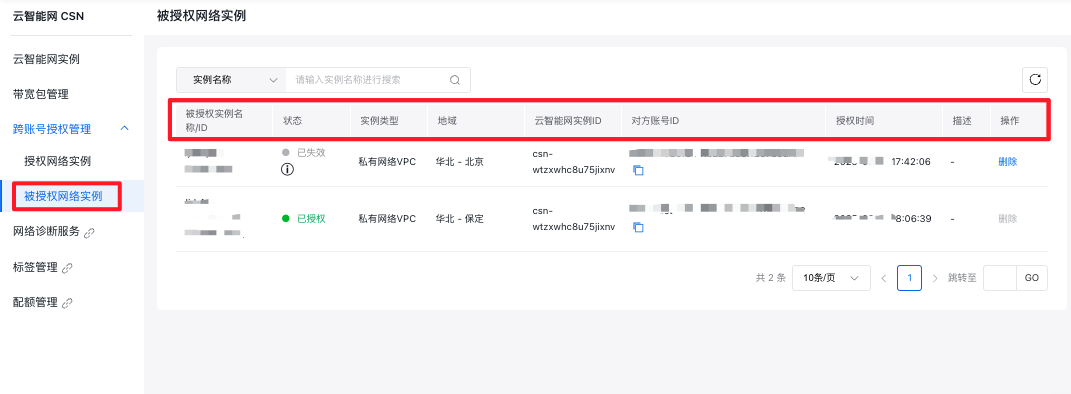Click the 已失效 status text

coord(311,152)
